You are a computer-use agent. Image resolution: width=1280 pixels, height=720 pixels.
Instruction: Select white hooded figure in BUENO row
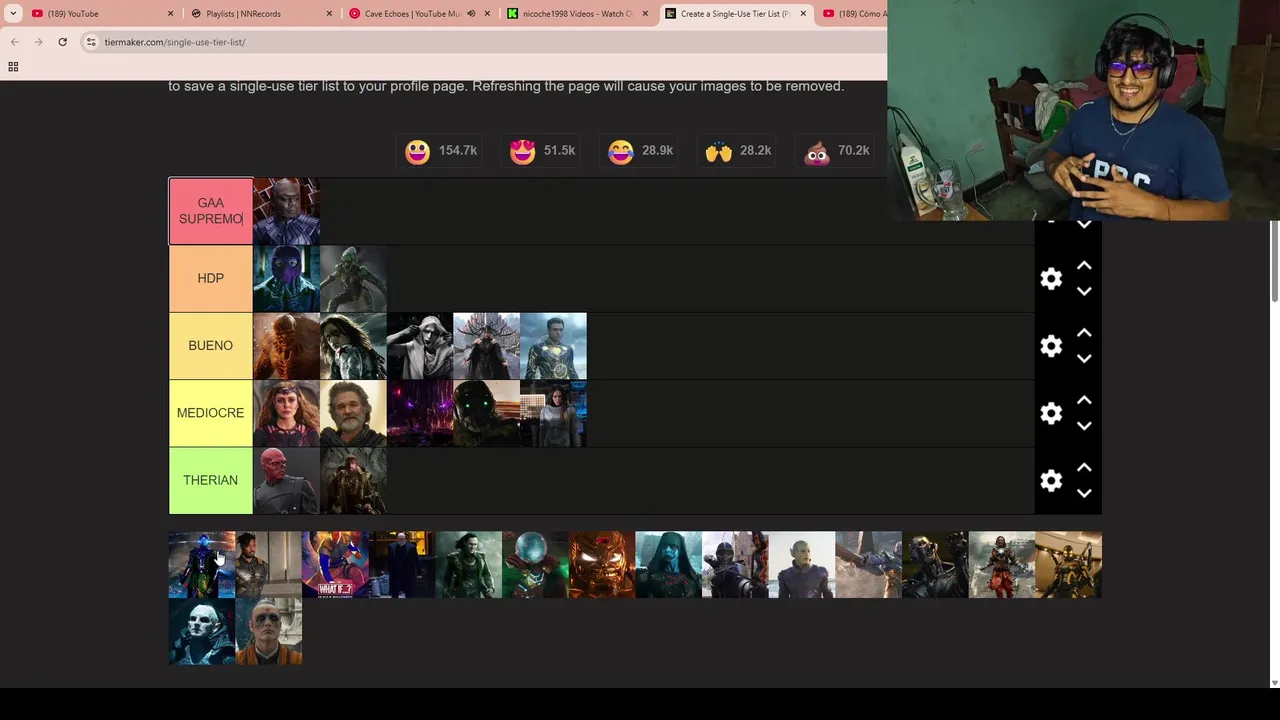[x=420, y=346]
